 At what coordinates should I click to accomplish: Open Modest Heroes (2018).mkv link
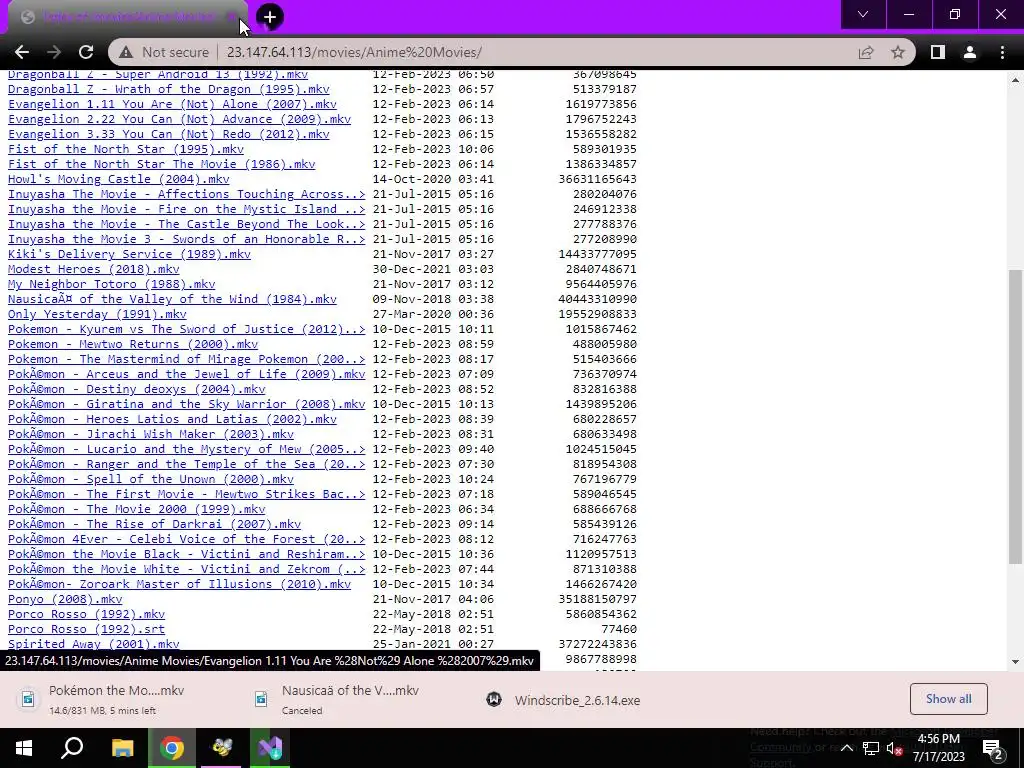(93, 270)
